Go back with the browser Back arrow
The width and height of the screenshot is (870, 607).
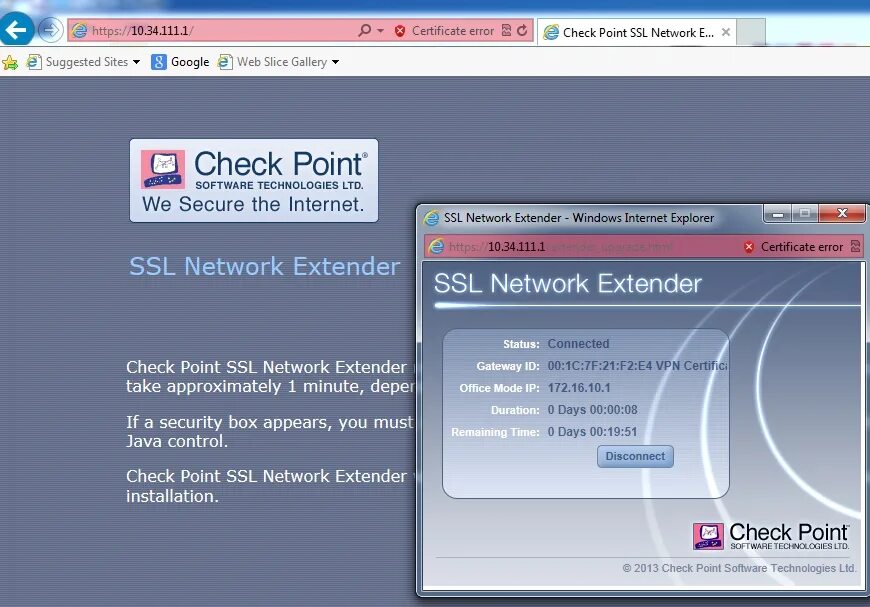[x=16, y=29]
